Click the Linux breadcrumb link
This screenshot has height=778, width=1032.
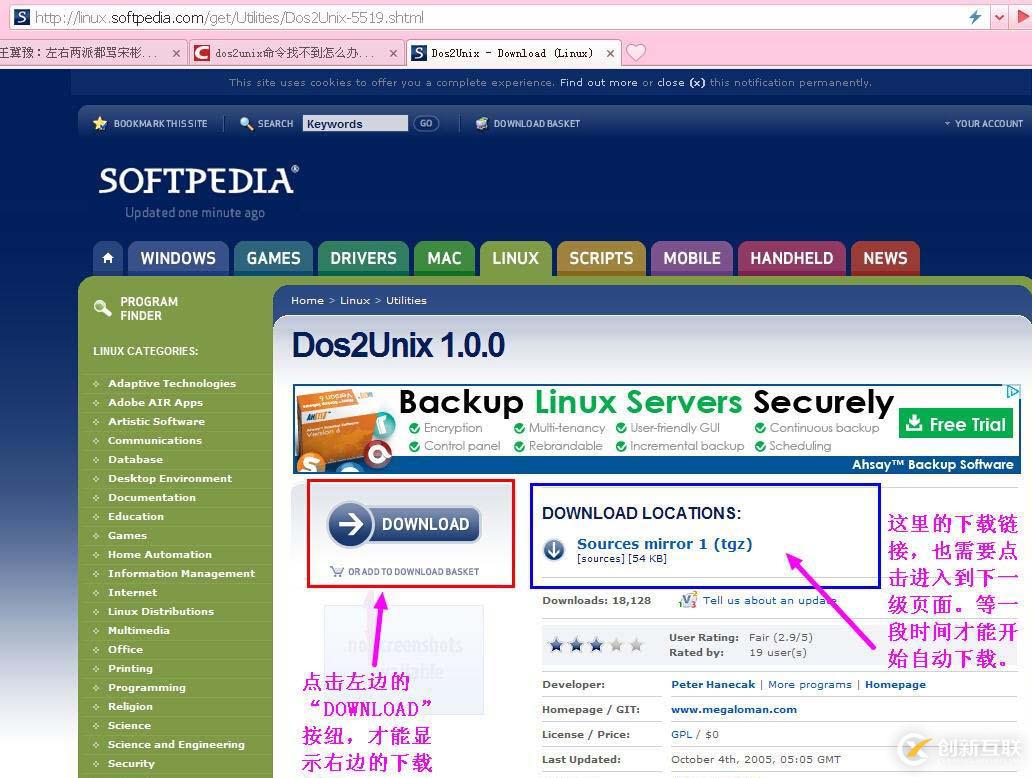[355, 300]
